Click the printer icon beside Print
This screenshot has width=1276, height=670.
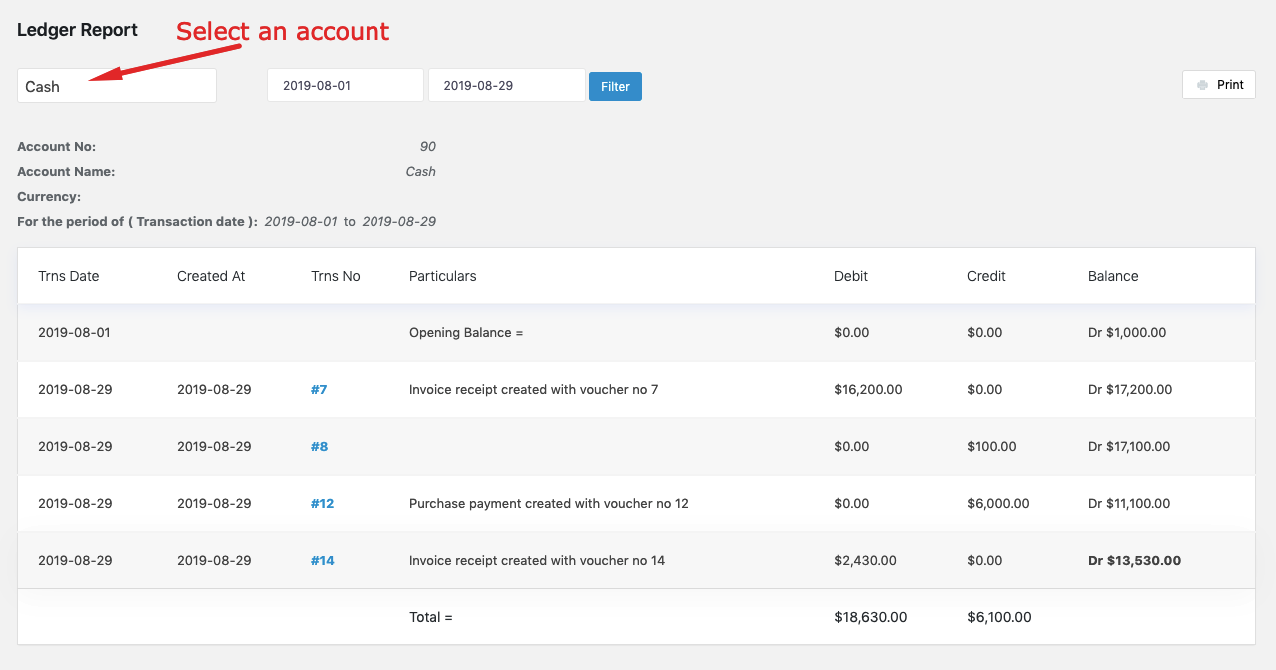pos(1202,85)
